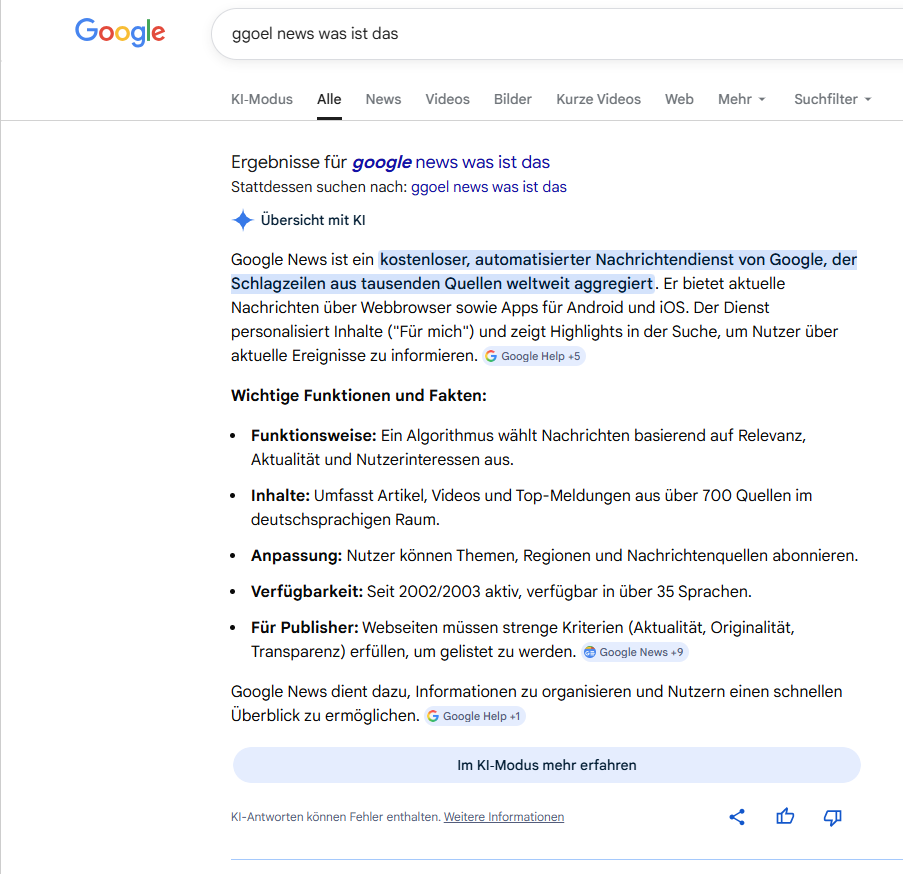The height and width of the screenshot is (874, 903).
Task: Switch to the News tab
Action: click(383, 99)
